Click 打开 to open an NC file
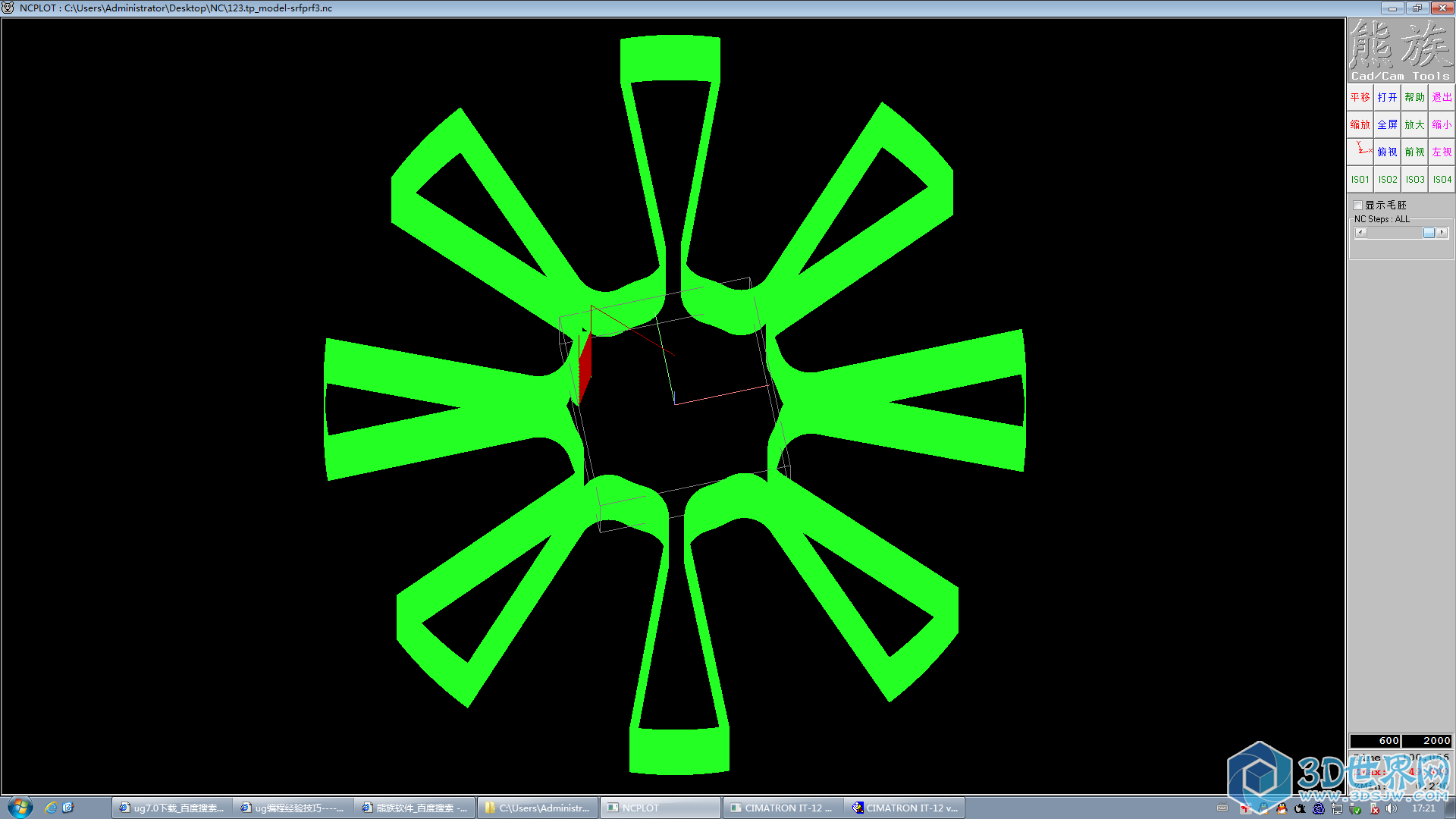Viewport: 1456px width, 819px height. (x=1387, y=97)
